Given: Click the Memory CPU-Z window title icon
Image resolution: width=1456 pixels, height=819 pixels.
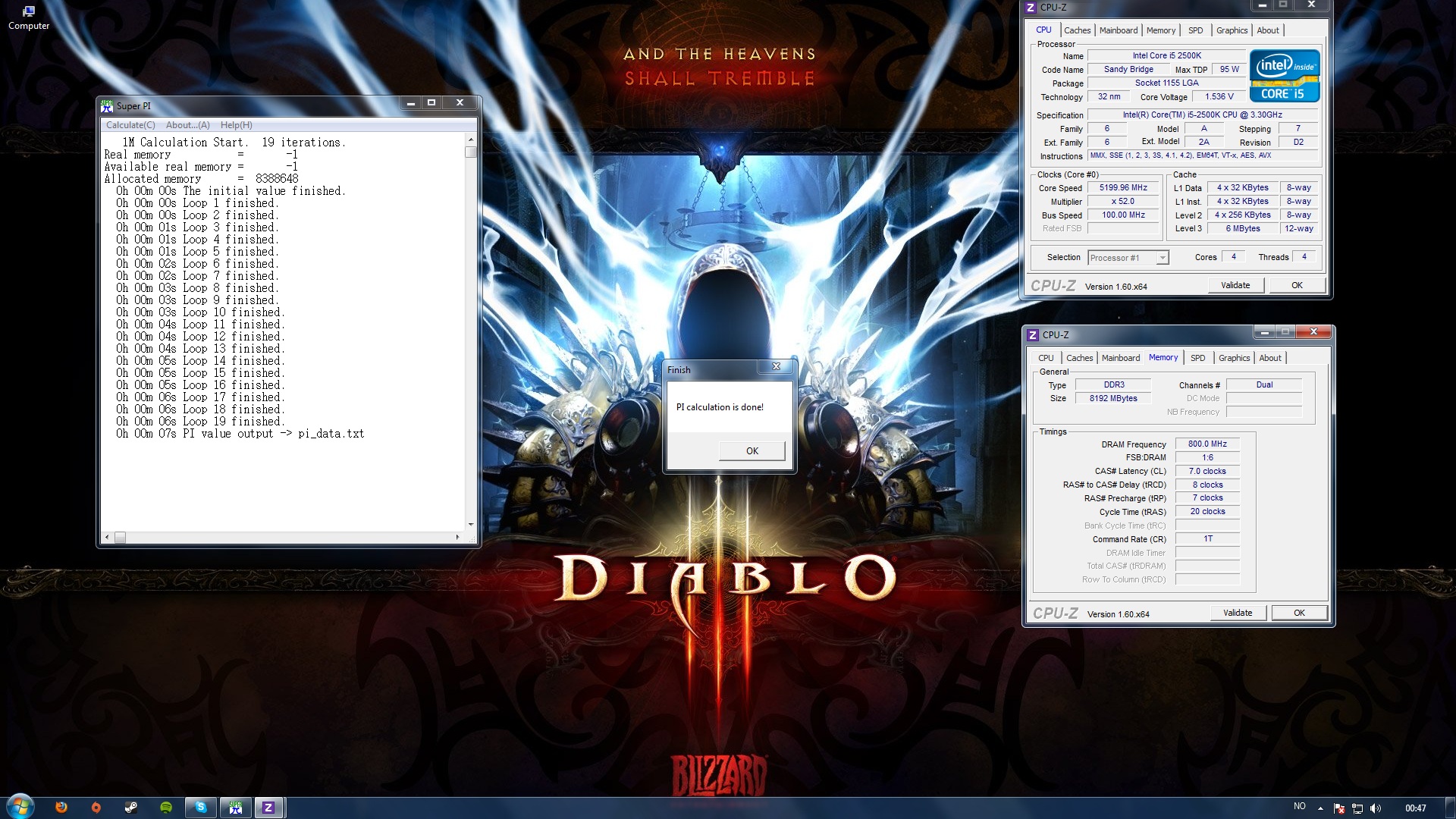Looking at the screenshot, I should click(x=1033, y=334).
